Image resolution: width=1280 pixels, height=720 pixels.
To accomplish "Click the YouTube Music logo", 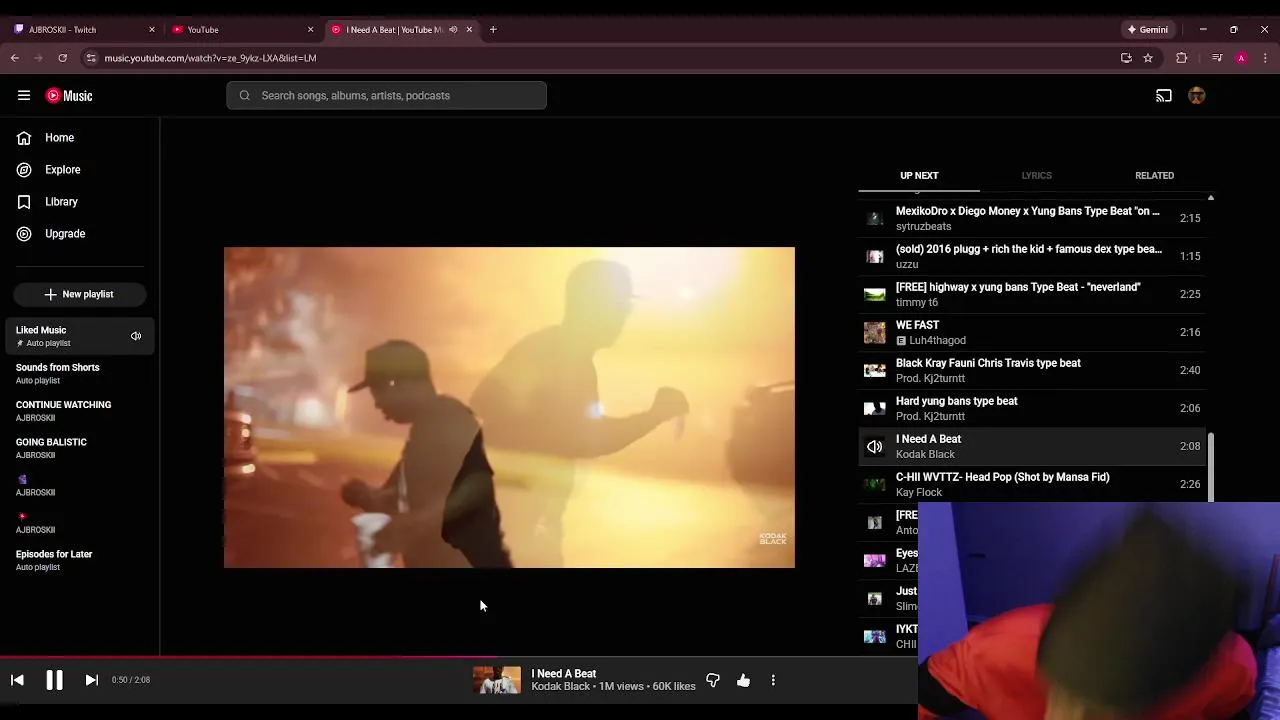I will pyautogui.click(x=69, y=96).
